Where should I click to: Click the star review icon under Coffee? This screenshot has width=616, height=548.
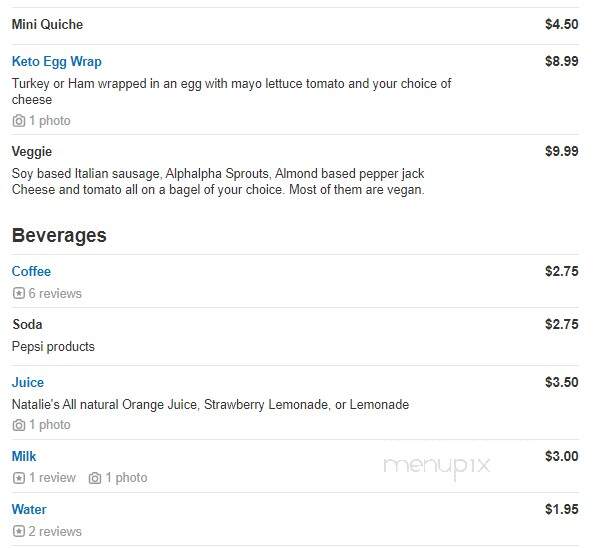pos(18,293)
